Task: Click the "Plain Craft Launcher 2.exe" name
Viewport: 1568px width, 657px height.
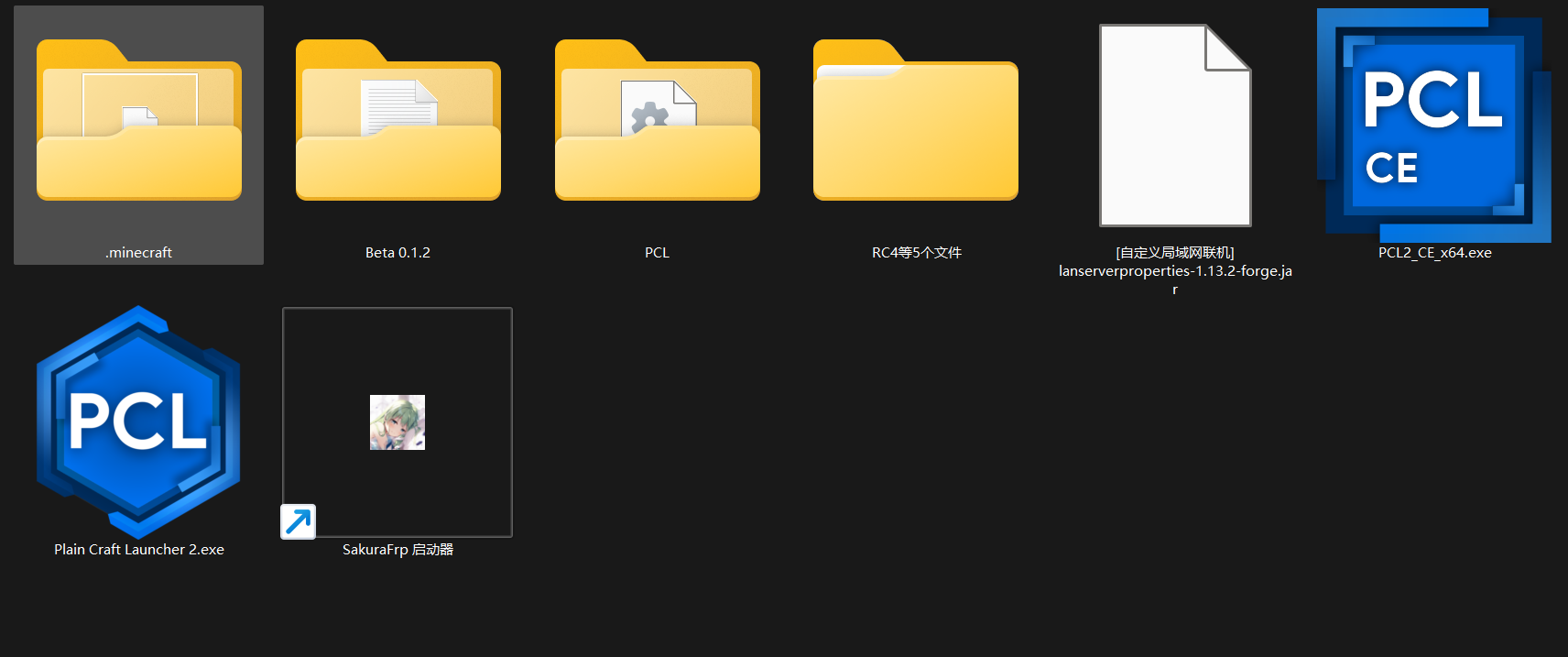Action: pyautogui.click(x=138, y=550)
